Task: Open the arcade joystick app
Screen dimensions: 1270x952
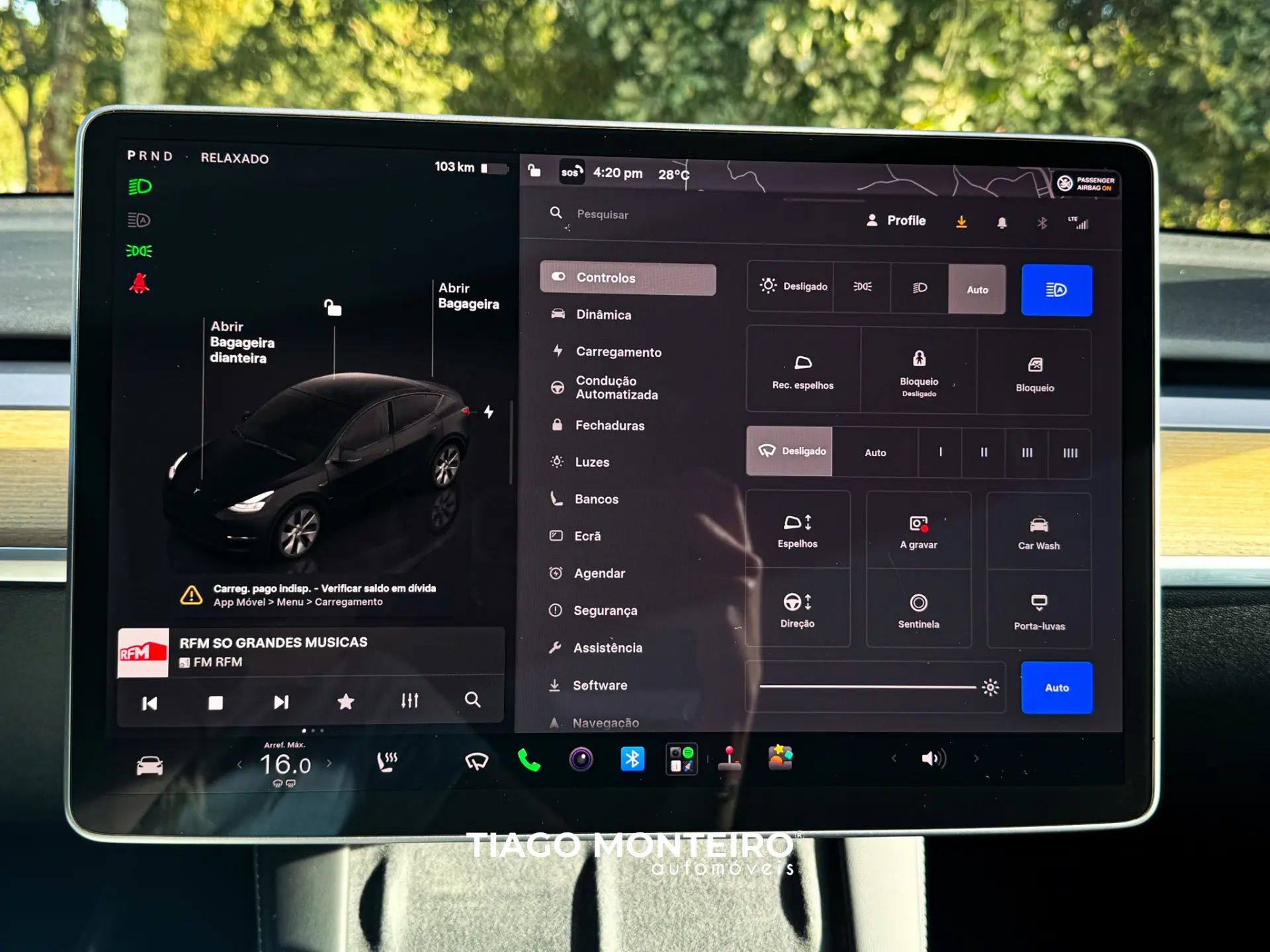Action: tap(730, 758)
